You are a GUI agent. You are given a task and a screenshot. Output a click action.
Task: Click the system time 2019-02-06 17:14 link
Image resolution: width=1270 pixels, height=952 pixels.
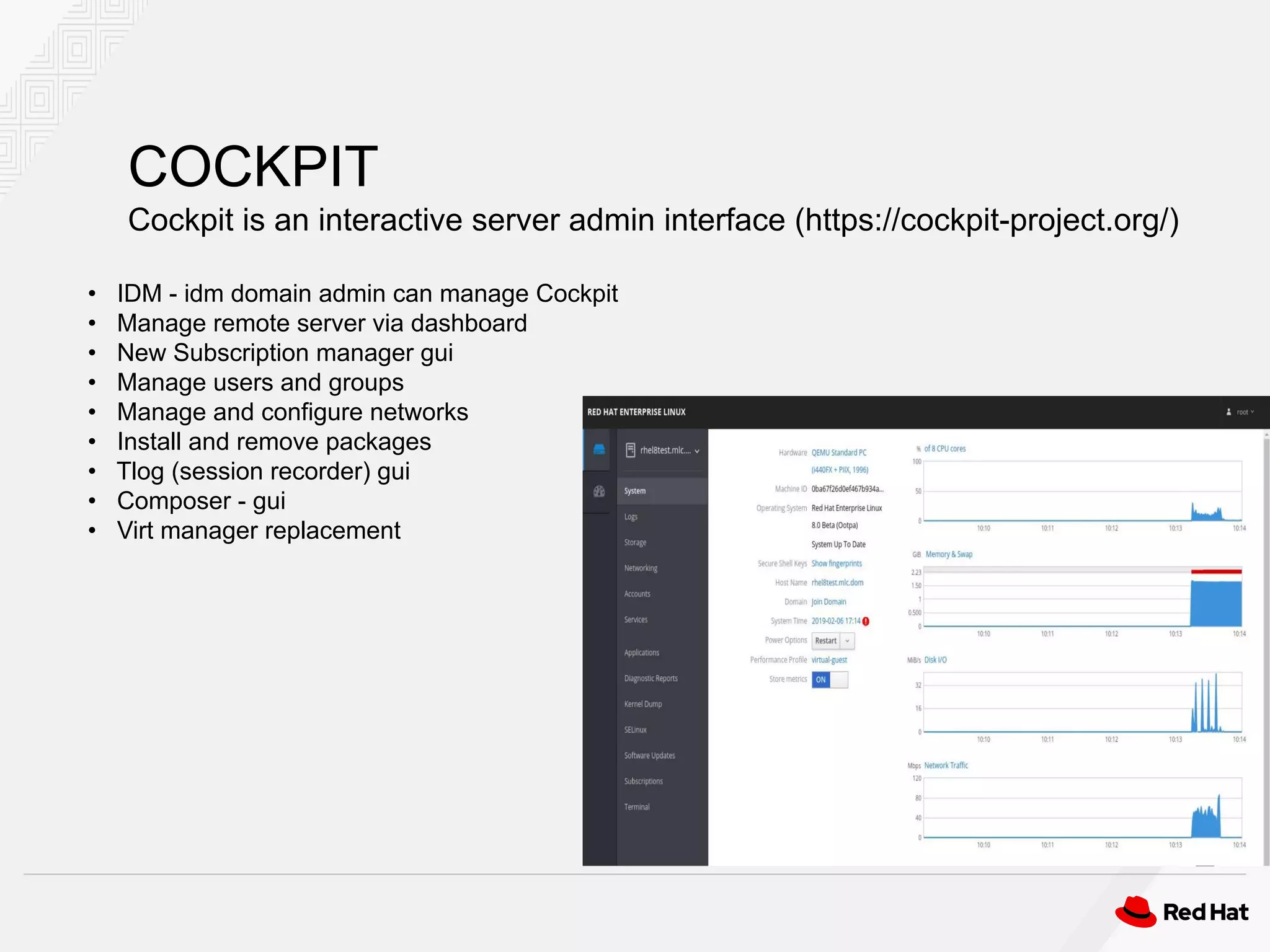tap(836, 621)
